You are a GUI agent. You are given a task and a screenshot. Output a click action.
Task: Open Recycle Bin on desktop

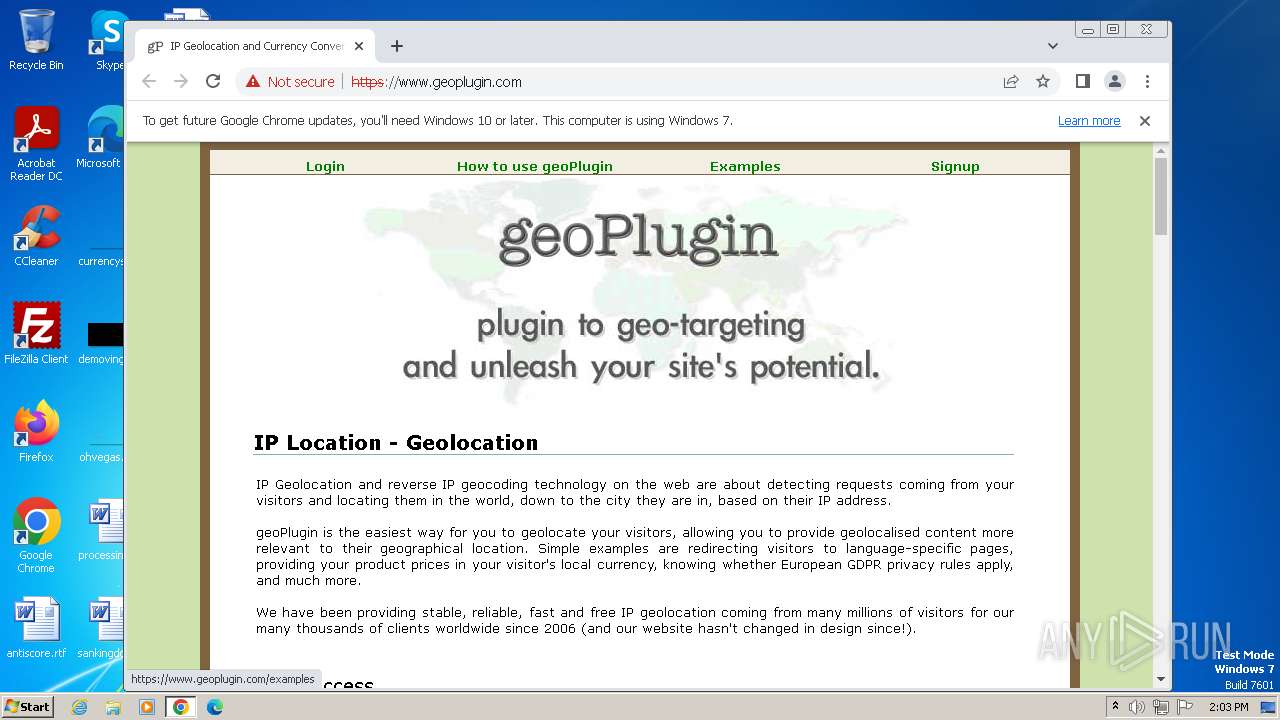(36, 40)
